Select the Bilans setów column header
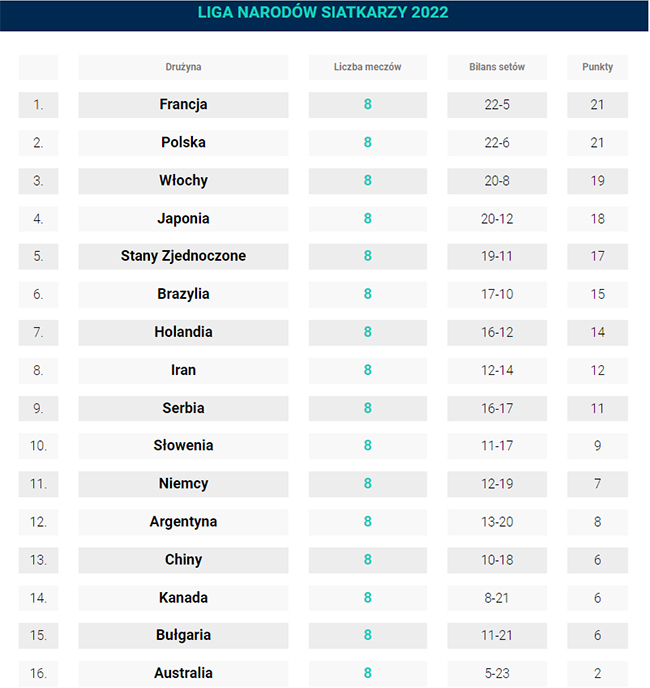 click(496, 67)
